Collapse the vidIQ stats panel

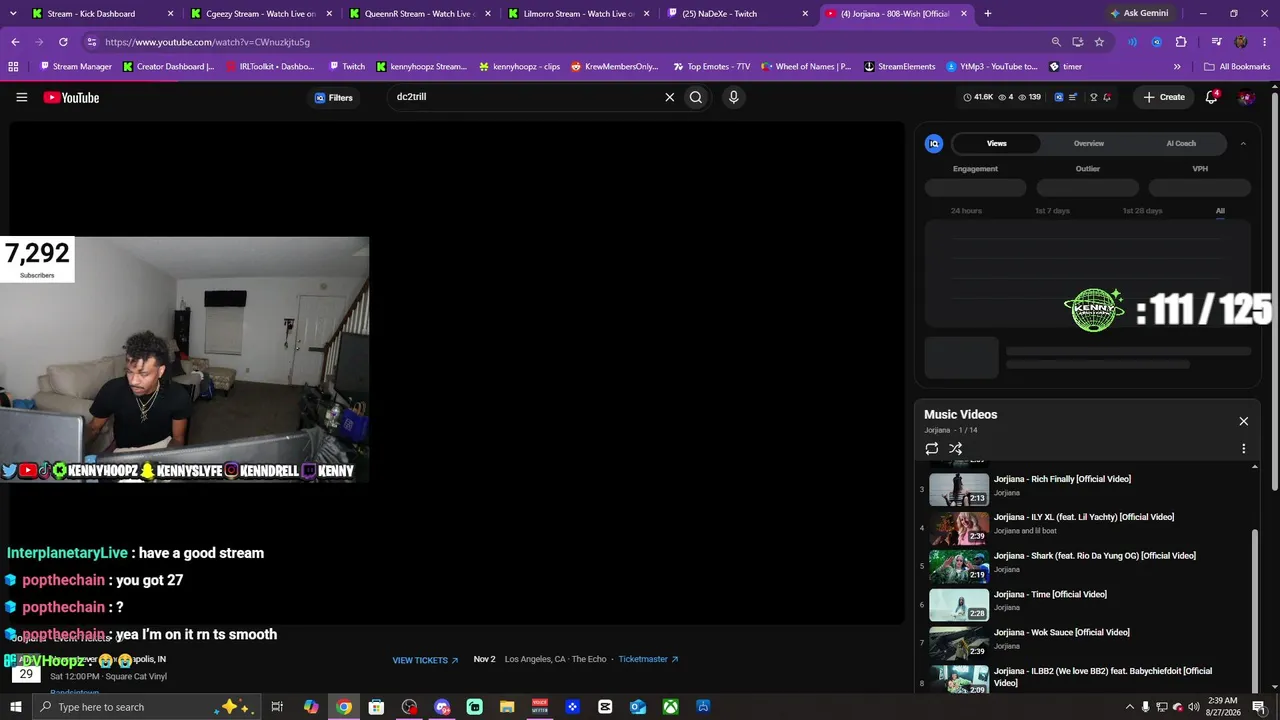point(1243,143)
